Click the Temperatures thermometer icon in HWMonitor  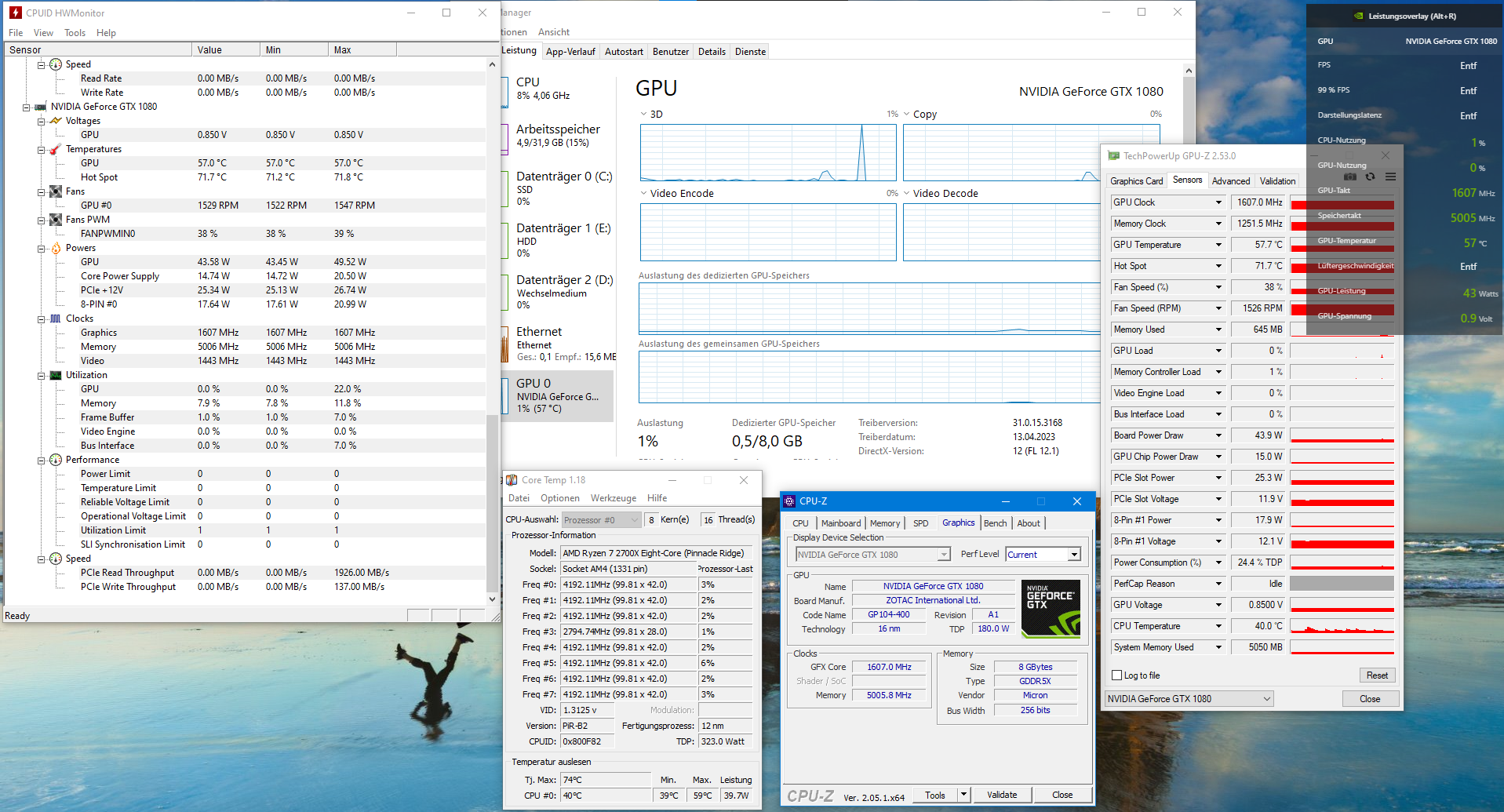(x=56, y=149)
